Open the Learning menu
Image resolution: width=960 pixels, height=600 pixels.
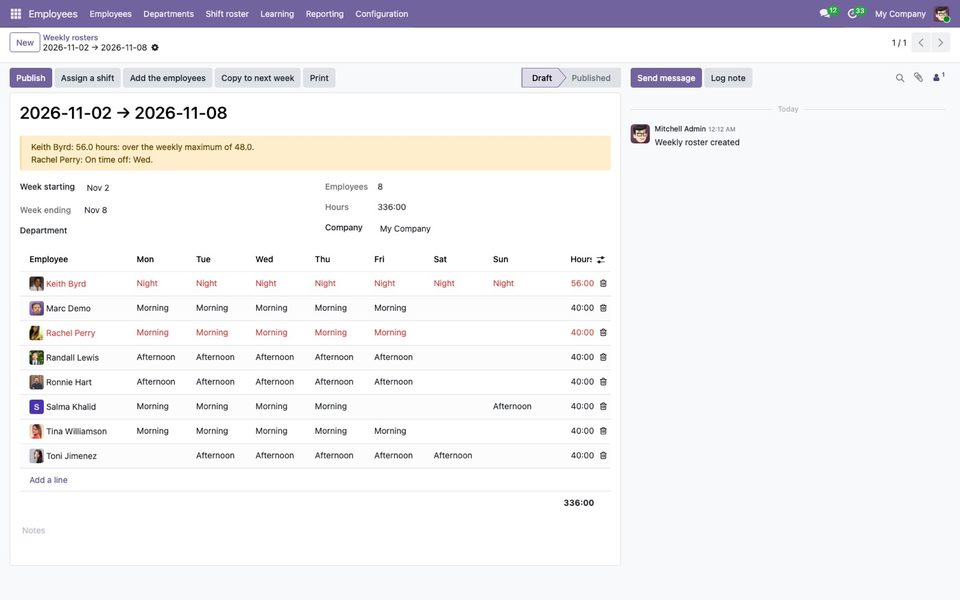[x=277, y=13]
